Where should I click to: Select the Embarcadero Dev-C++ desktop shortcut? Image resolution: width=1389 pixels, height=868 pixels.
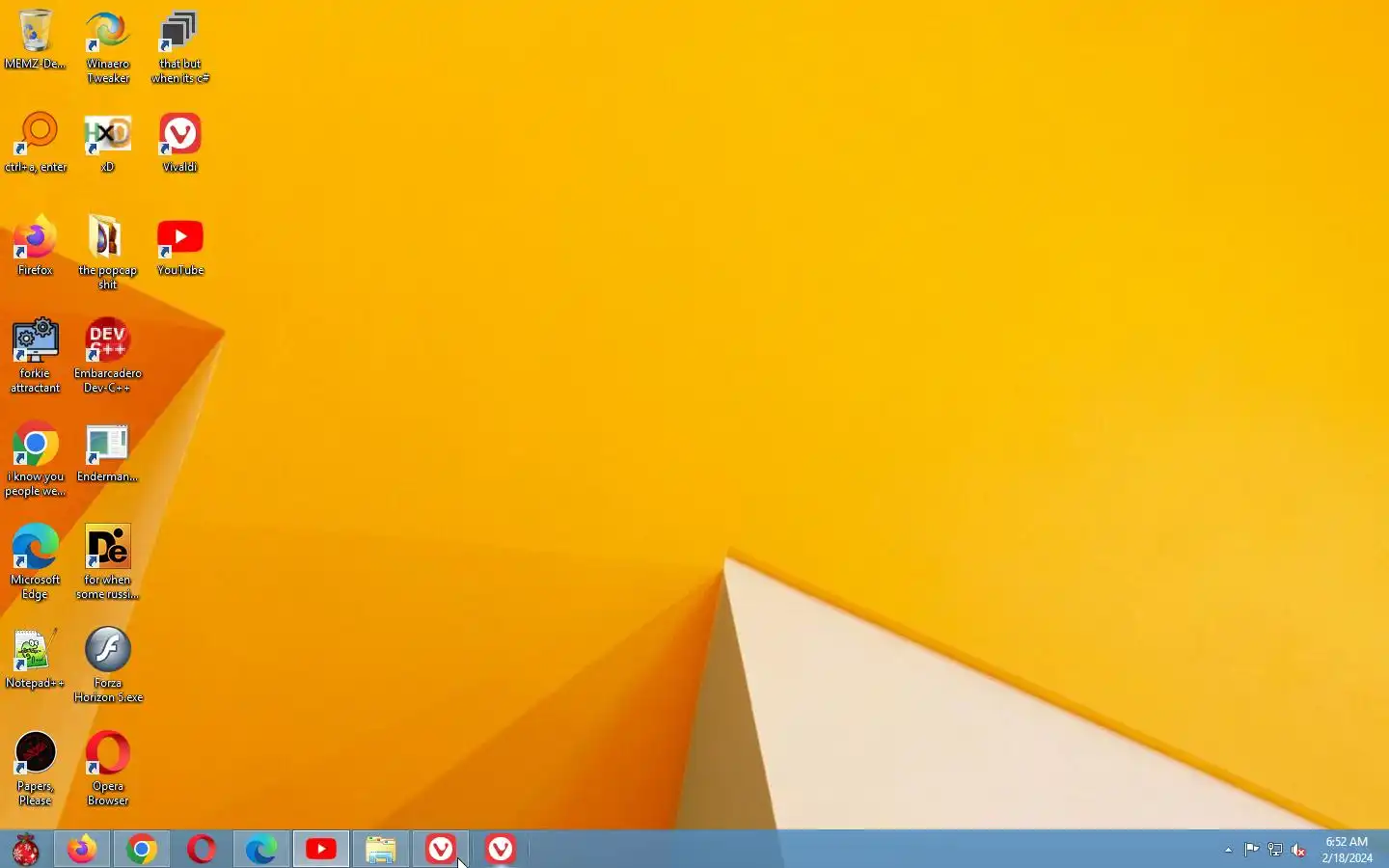pos(108,356)
